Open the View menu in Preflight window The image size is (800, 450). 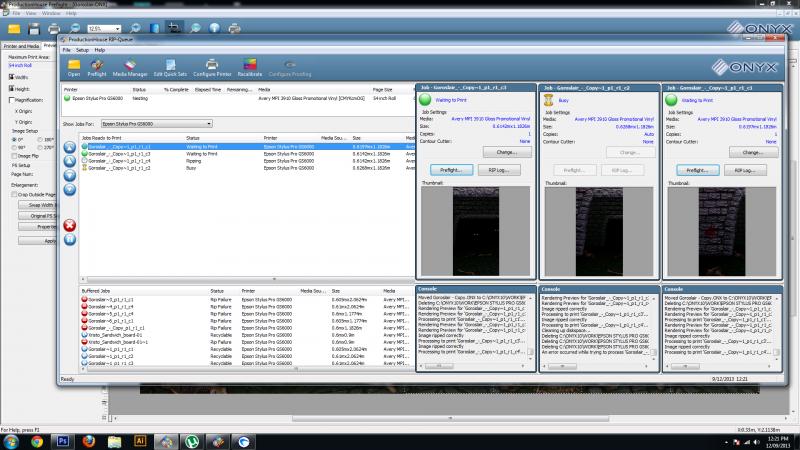click(x=31, y=13)
